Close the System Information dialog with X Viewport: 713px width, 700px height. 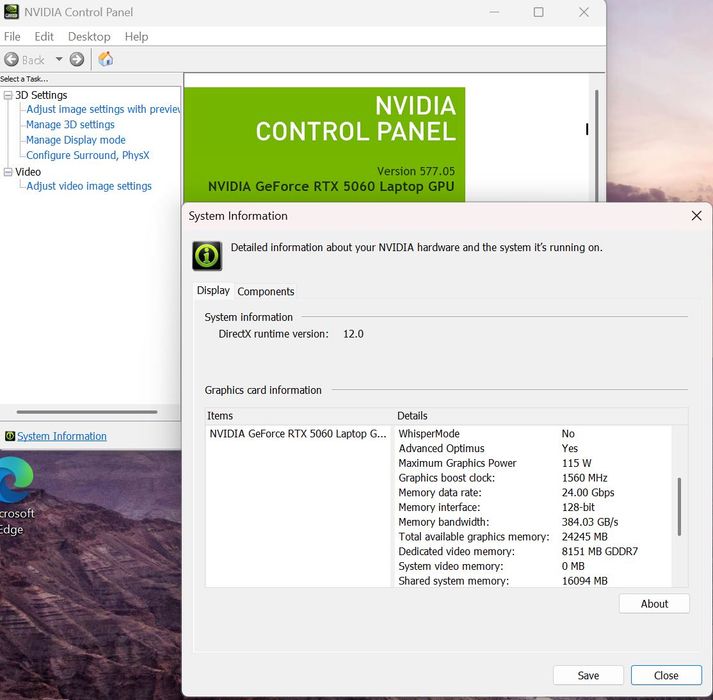[x=696, y=216]
